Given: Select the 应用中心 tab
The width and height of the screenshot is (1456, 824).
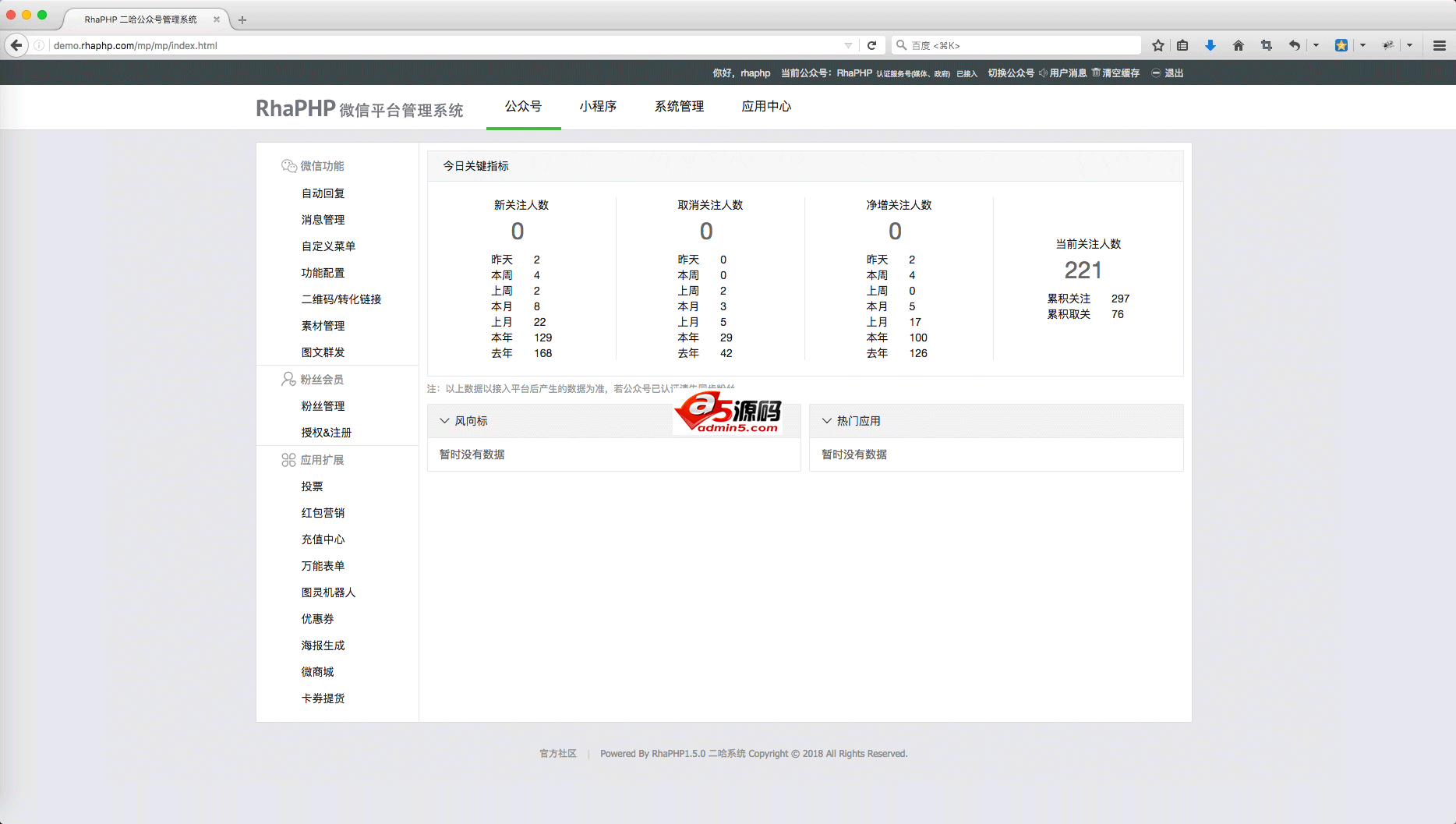Looking at the screenshot, I should 766,106.
